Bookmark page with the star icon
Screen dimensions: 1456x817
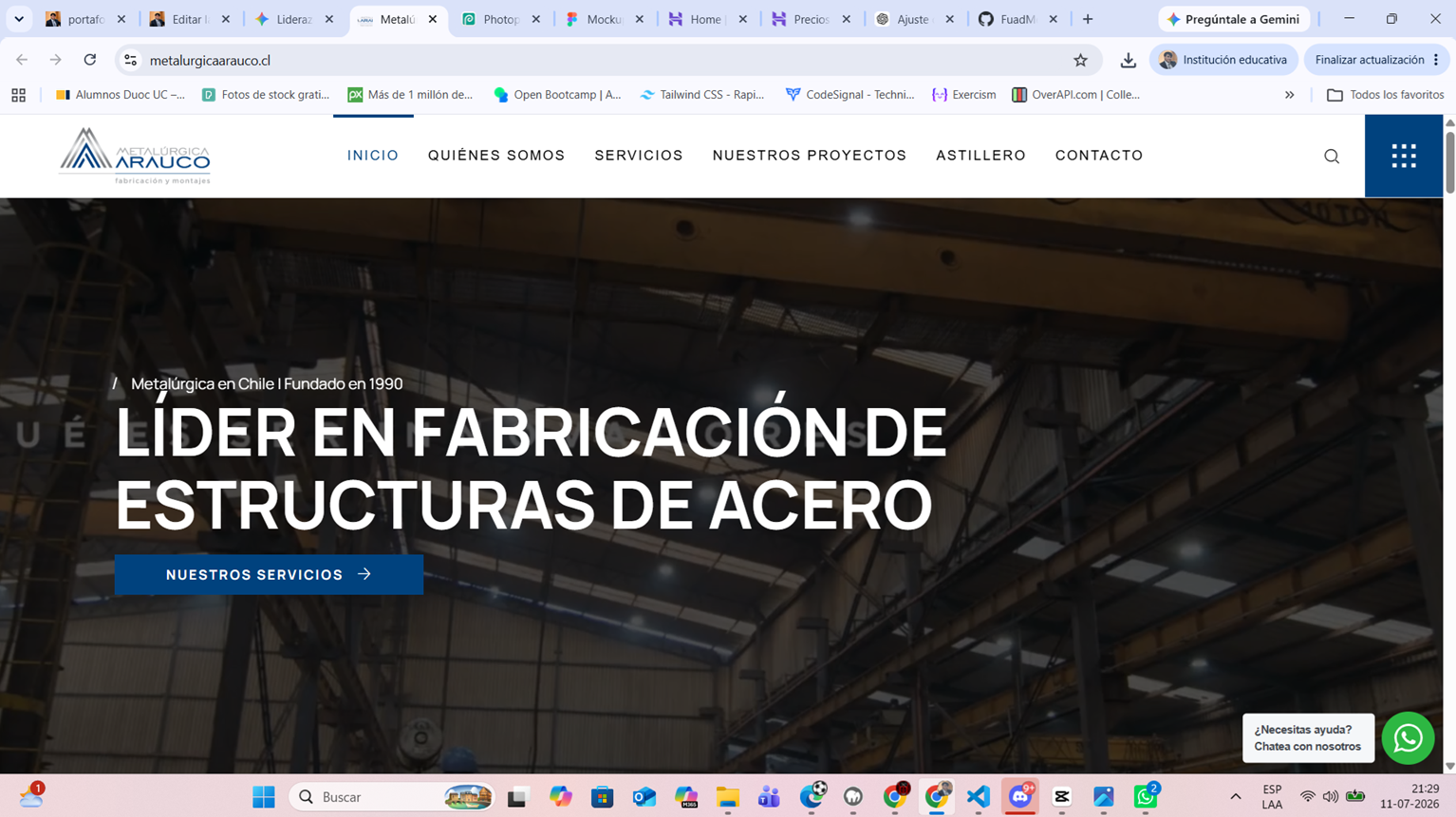tap(1080, 60)
